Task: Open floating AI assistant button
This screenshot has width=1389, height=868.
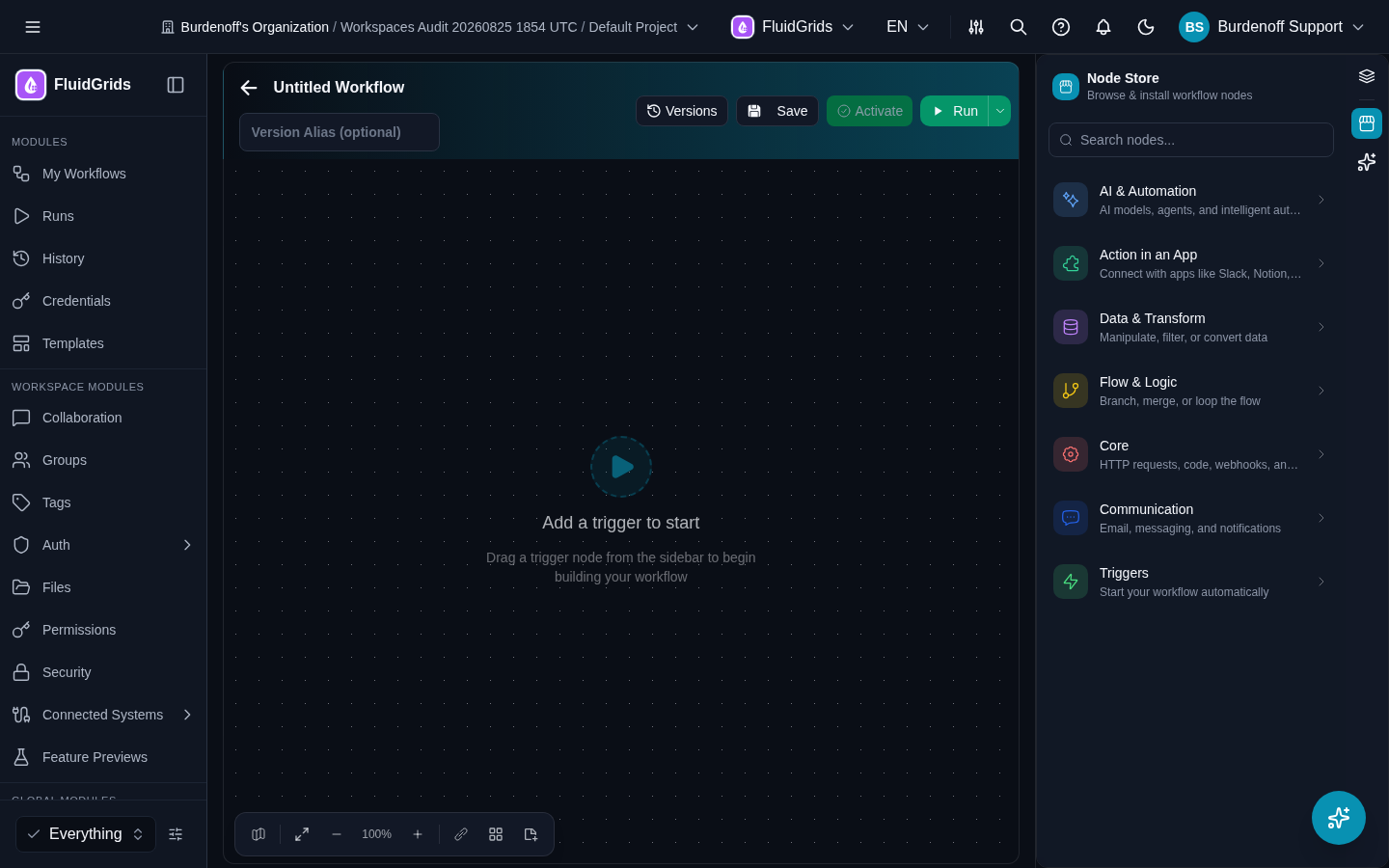Action: coord(1339,818)
